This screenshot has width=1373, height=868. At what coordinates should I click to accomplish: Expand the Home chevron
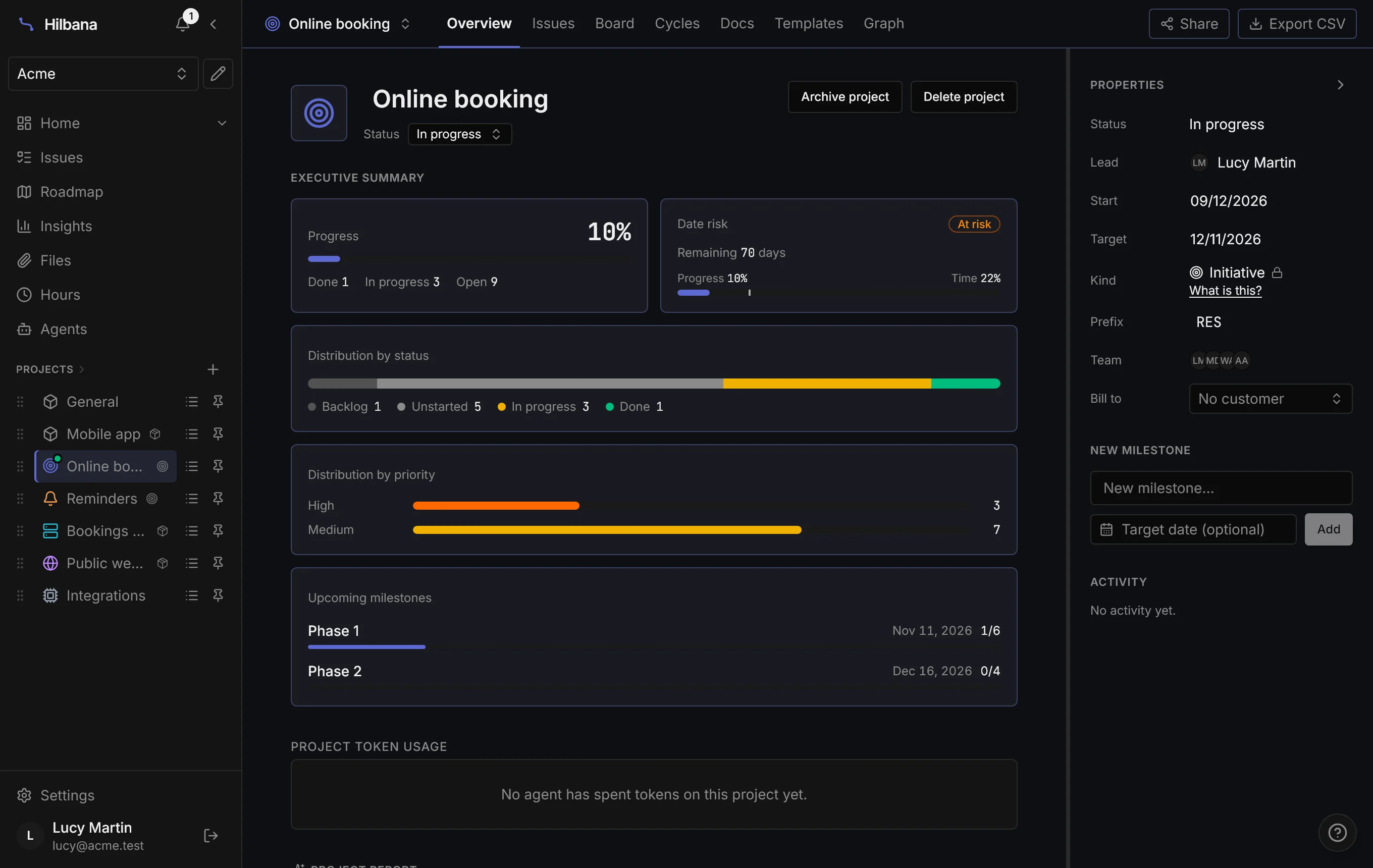pyautogui.click(x=222, y=123)
